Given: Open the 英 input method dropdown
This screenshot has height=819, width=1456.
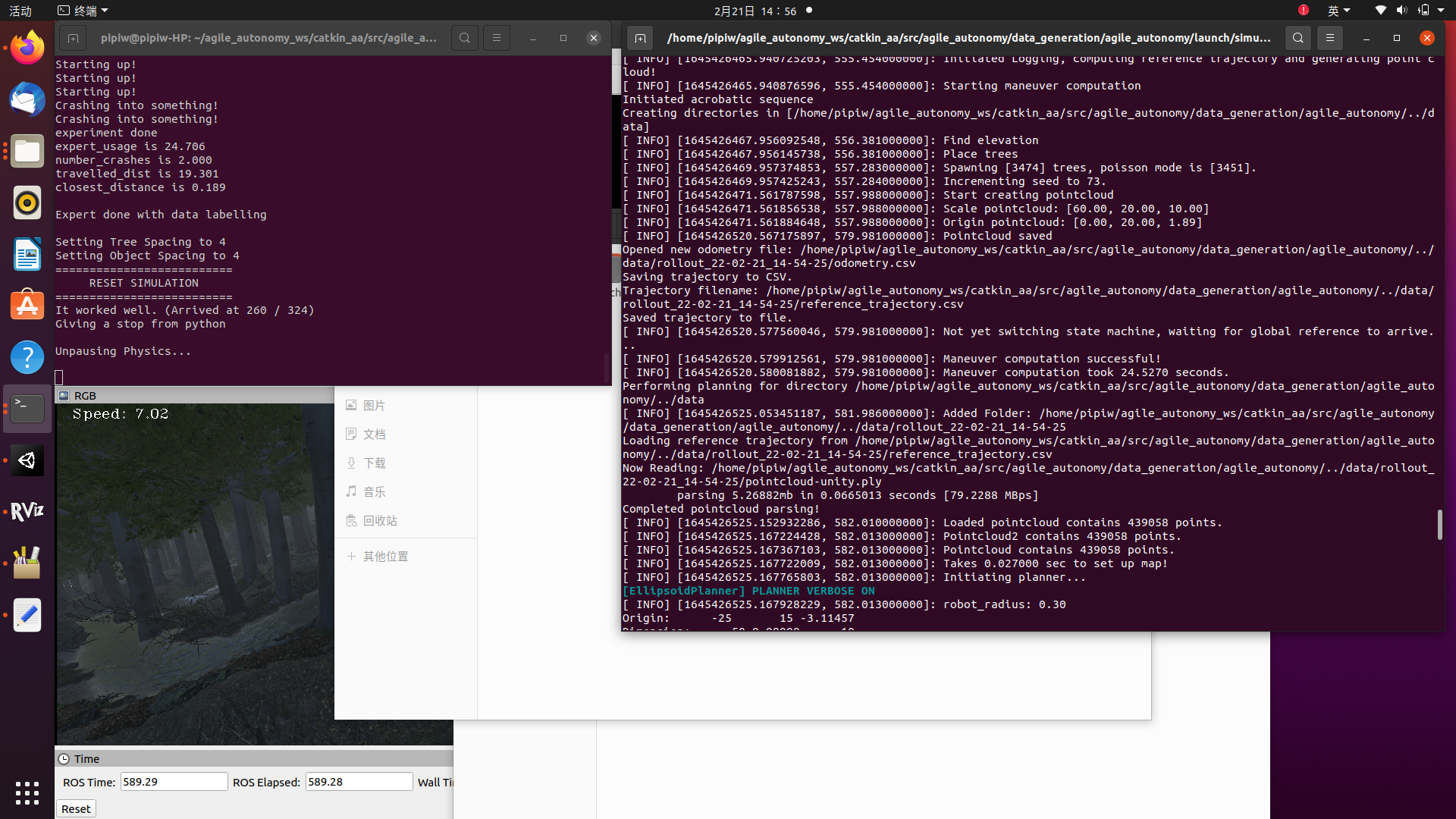Looking at the screenshot, I should click(x=1338, y=11).
